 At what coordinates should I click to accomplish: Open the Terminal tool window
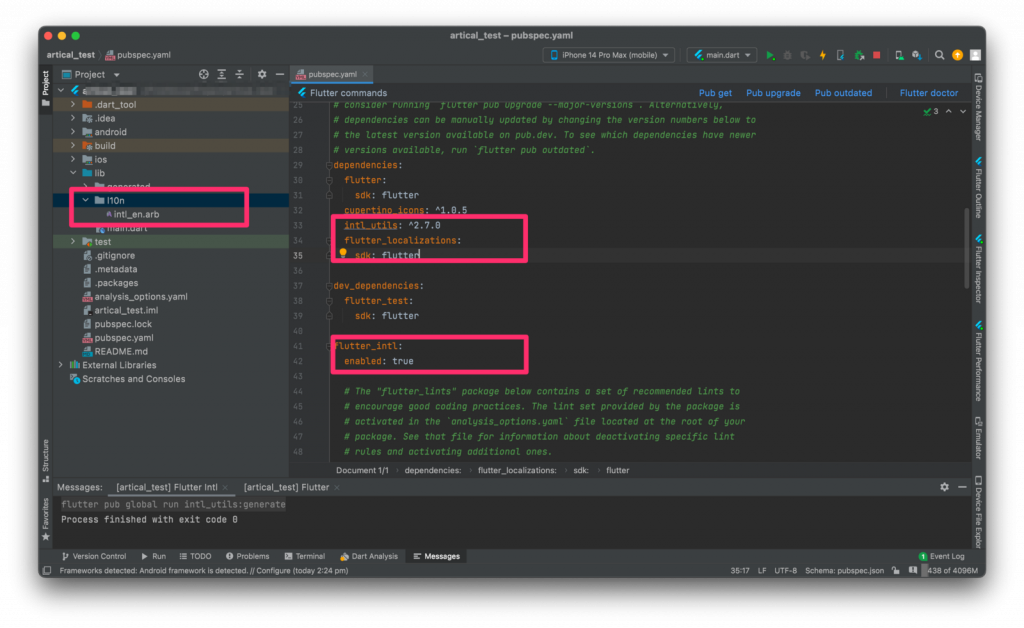tap(304, 556)
